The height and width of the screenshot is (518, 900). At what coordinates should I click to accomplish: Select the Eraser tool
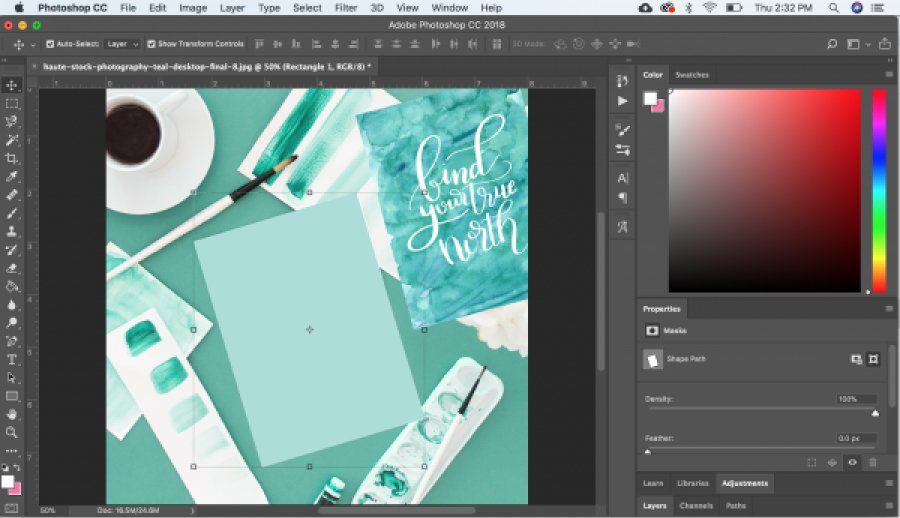pos(12,268)
